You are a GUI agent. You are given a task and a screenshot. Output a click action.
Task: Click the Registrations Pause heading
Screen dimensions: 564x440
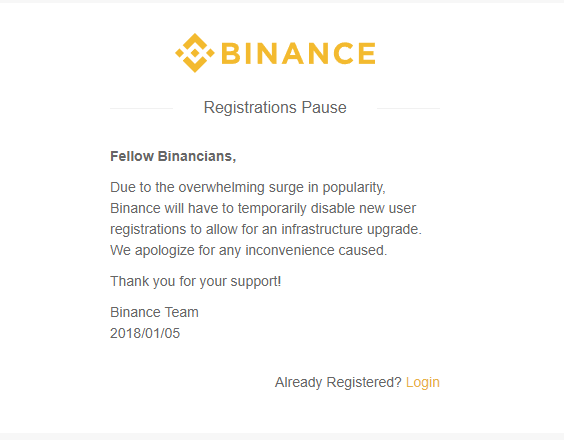coord(275,108)
